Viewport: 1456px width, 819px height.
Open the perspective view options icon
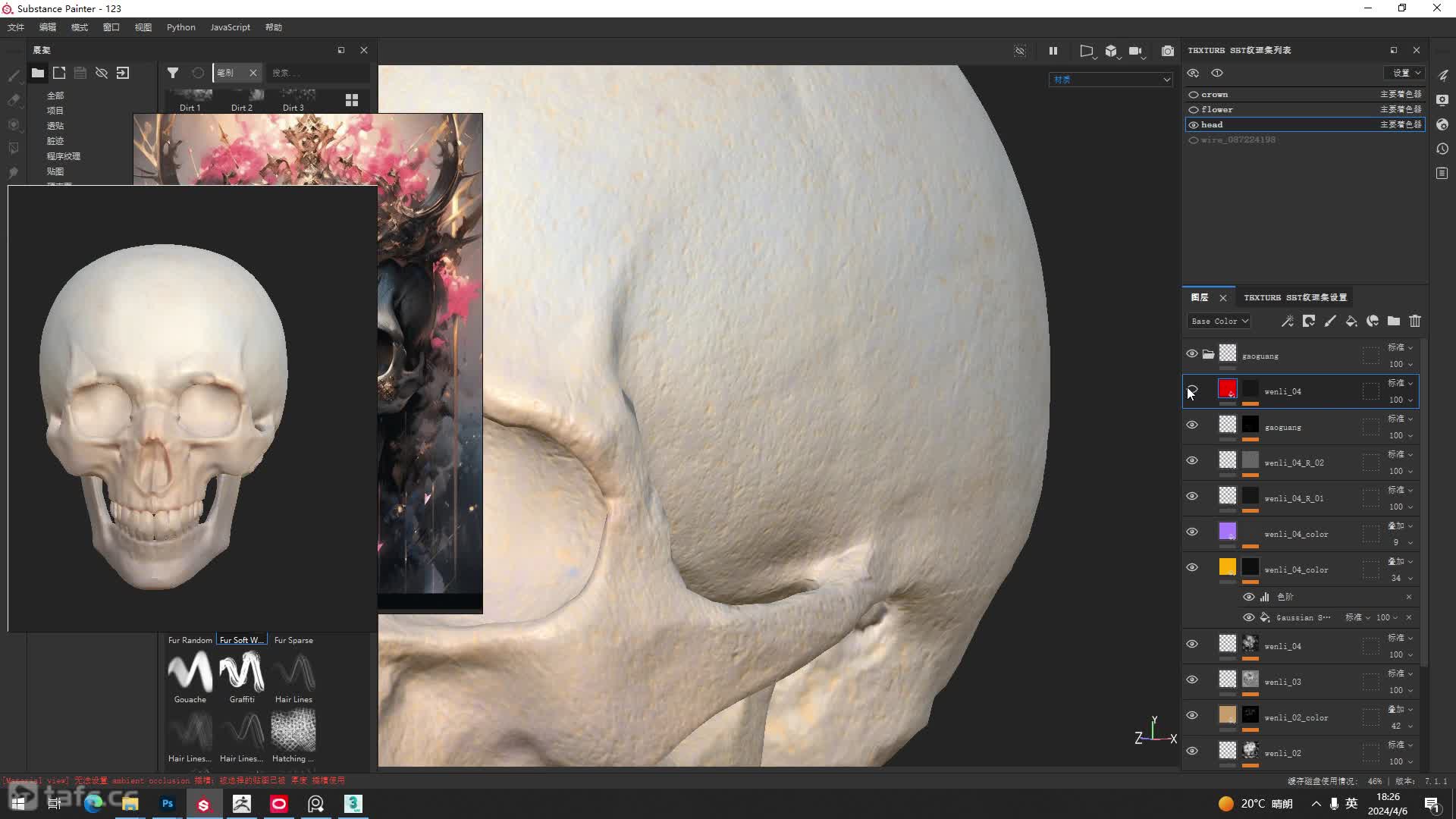coord(1087,51)
